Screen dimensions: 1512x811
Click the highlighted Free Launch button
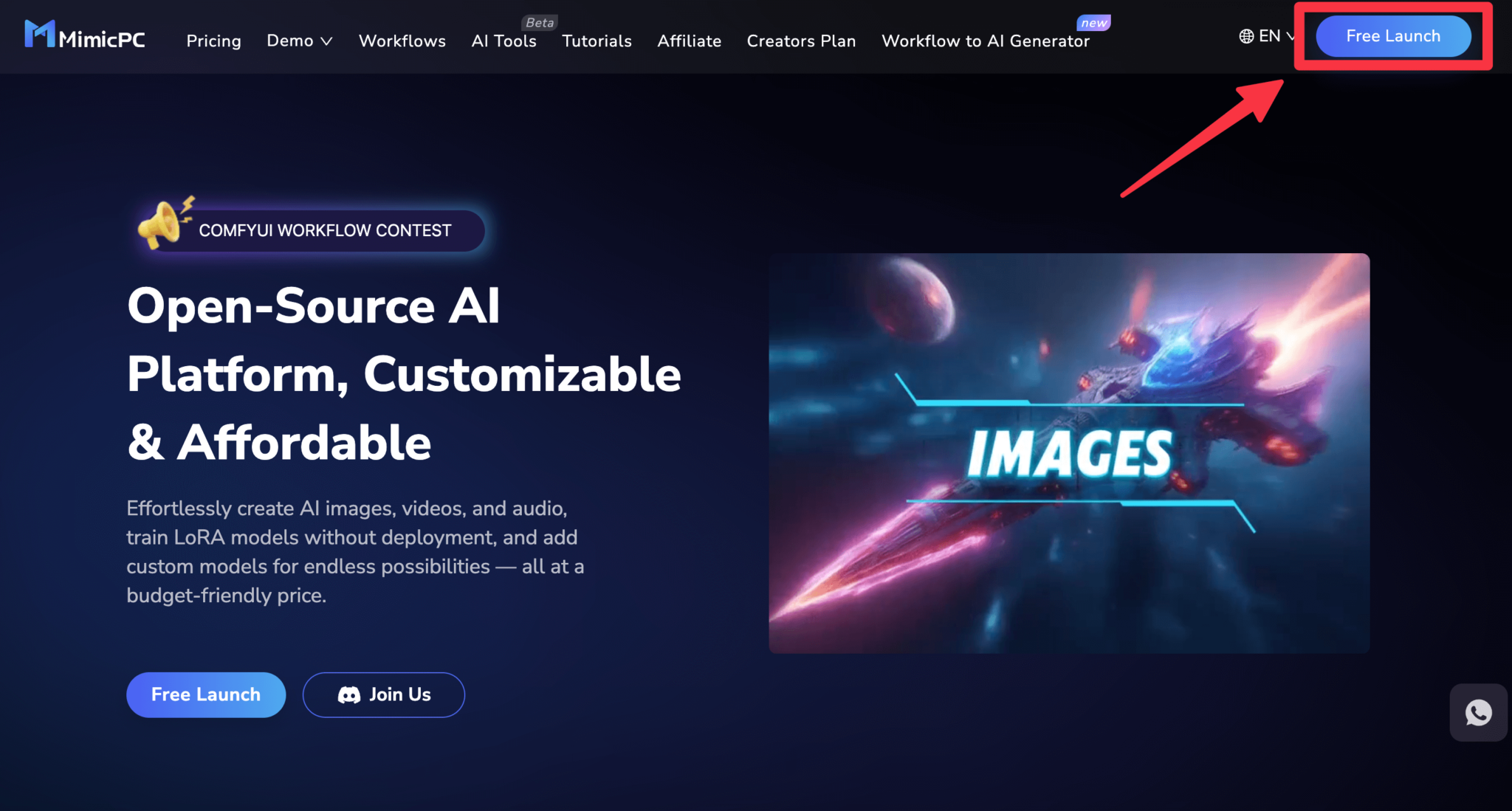coord(1392,35)
